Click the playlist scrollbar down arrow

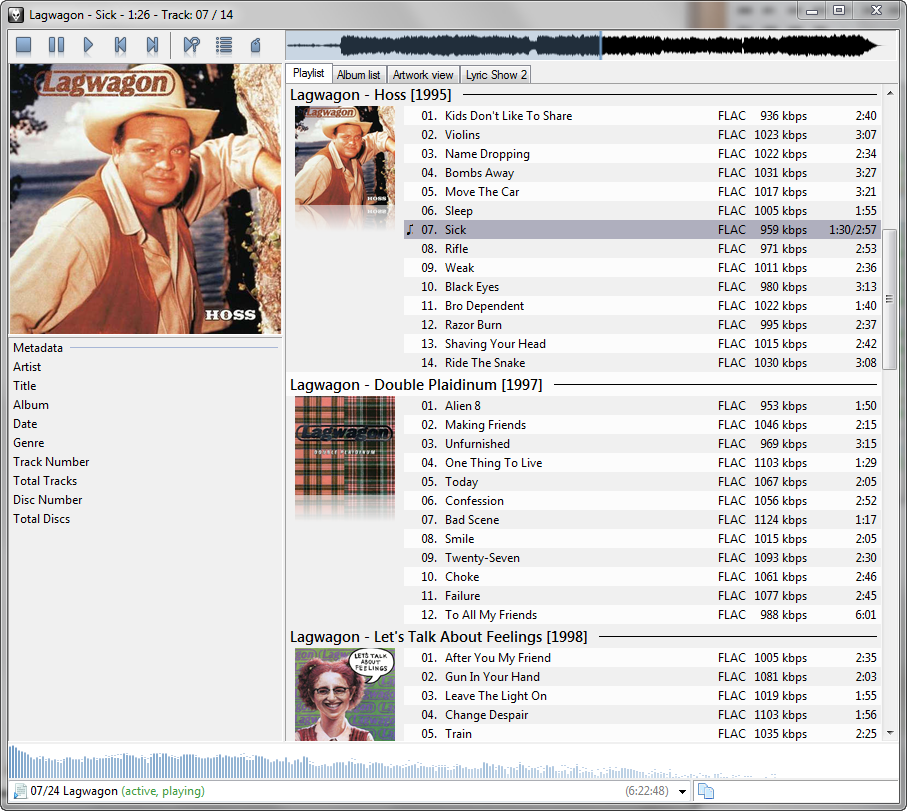pos(890,733)
